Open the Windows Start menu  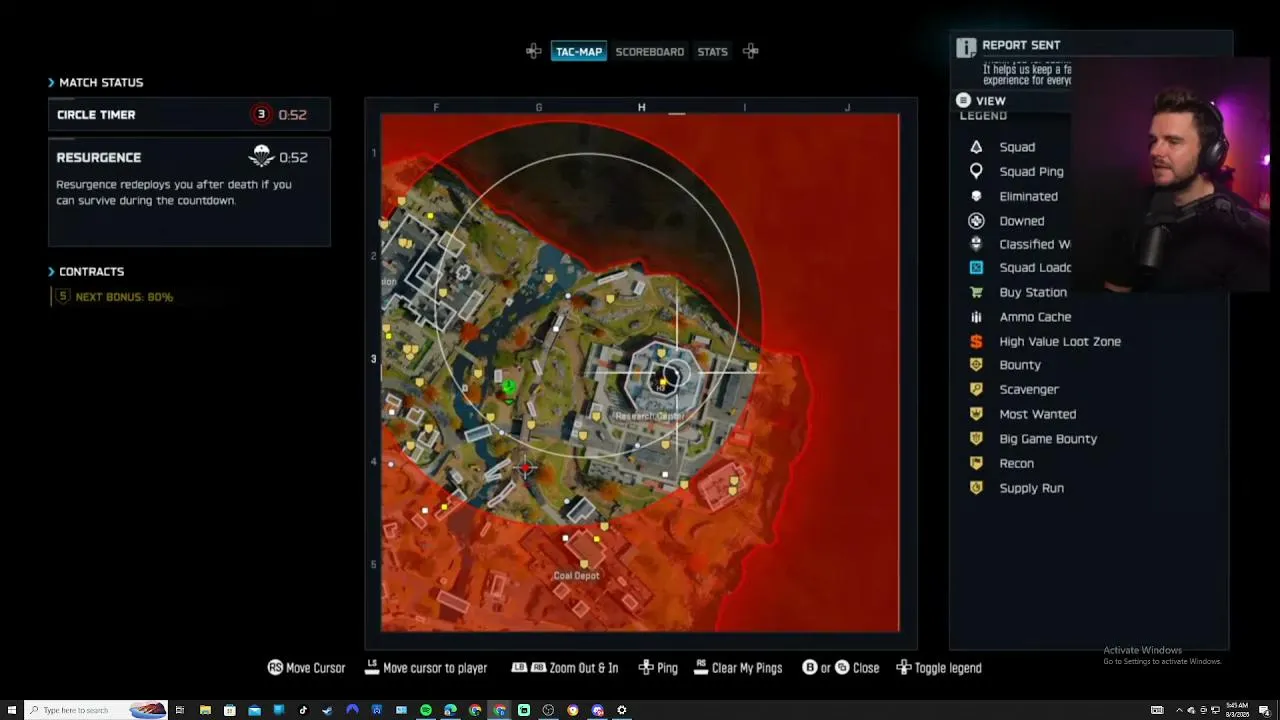[12, 710]
